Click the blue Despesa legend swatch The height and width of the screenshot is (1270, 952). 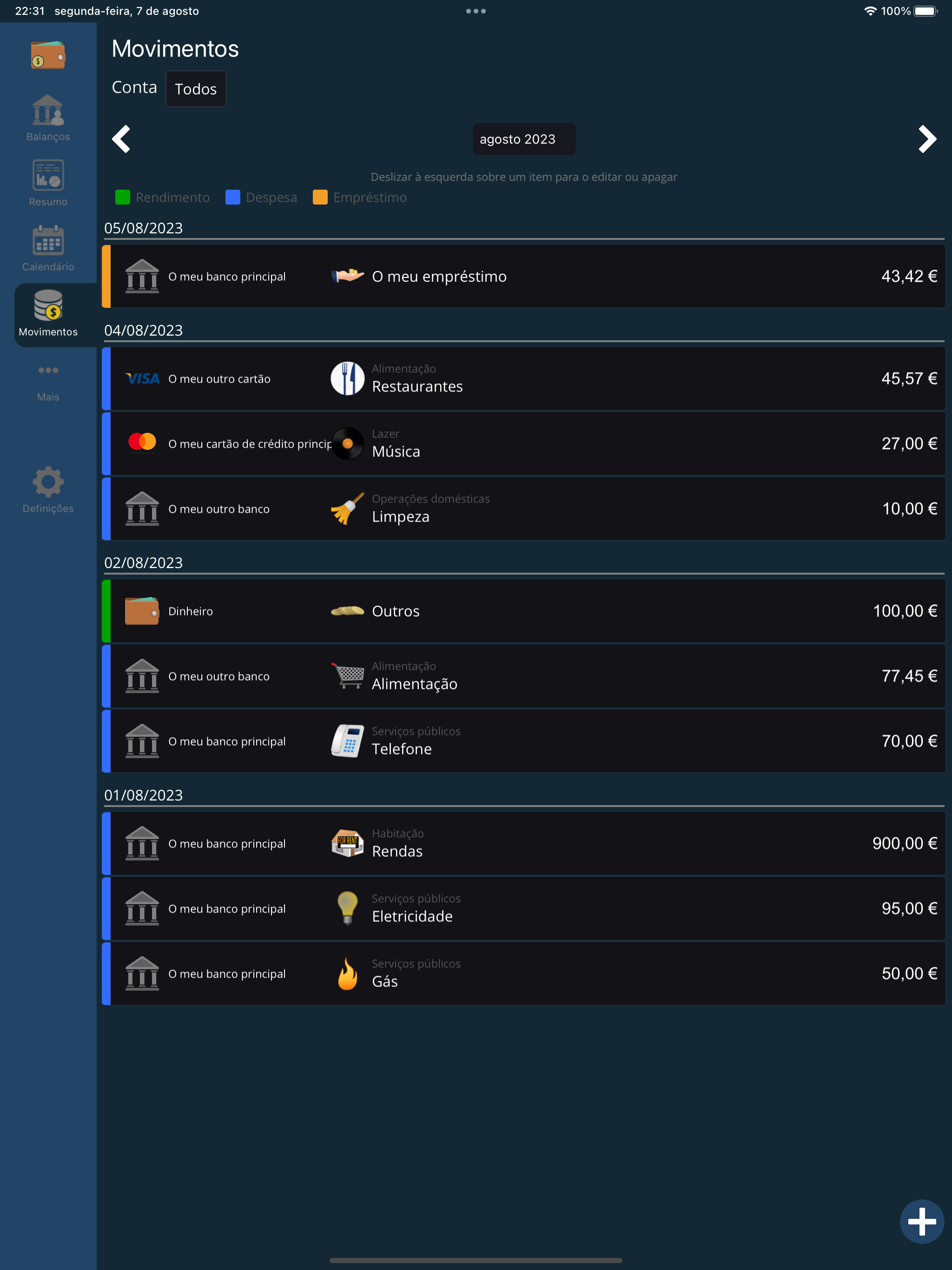point(232,198)
